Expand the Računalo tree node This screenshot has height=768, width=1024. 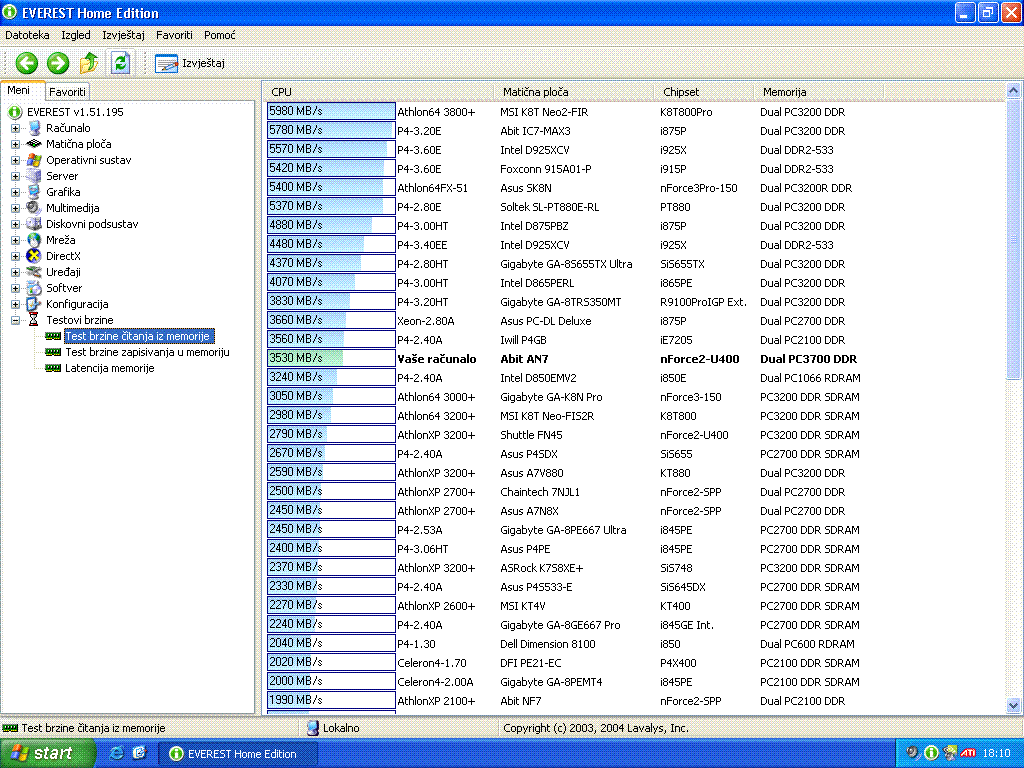[16, 128]
